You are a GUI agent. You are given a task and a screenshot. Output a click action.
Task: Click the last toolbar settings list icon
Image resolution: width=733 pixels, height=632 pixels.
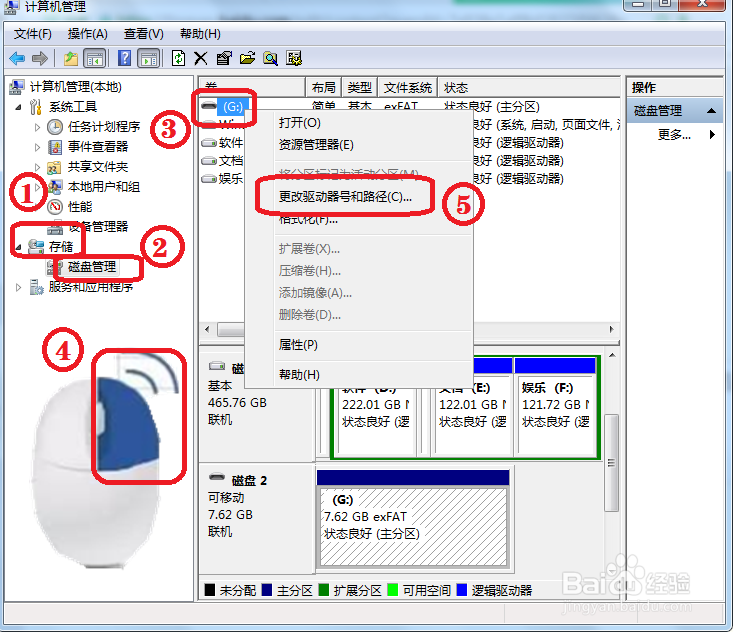point(294,58)
